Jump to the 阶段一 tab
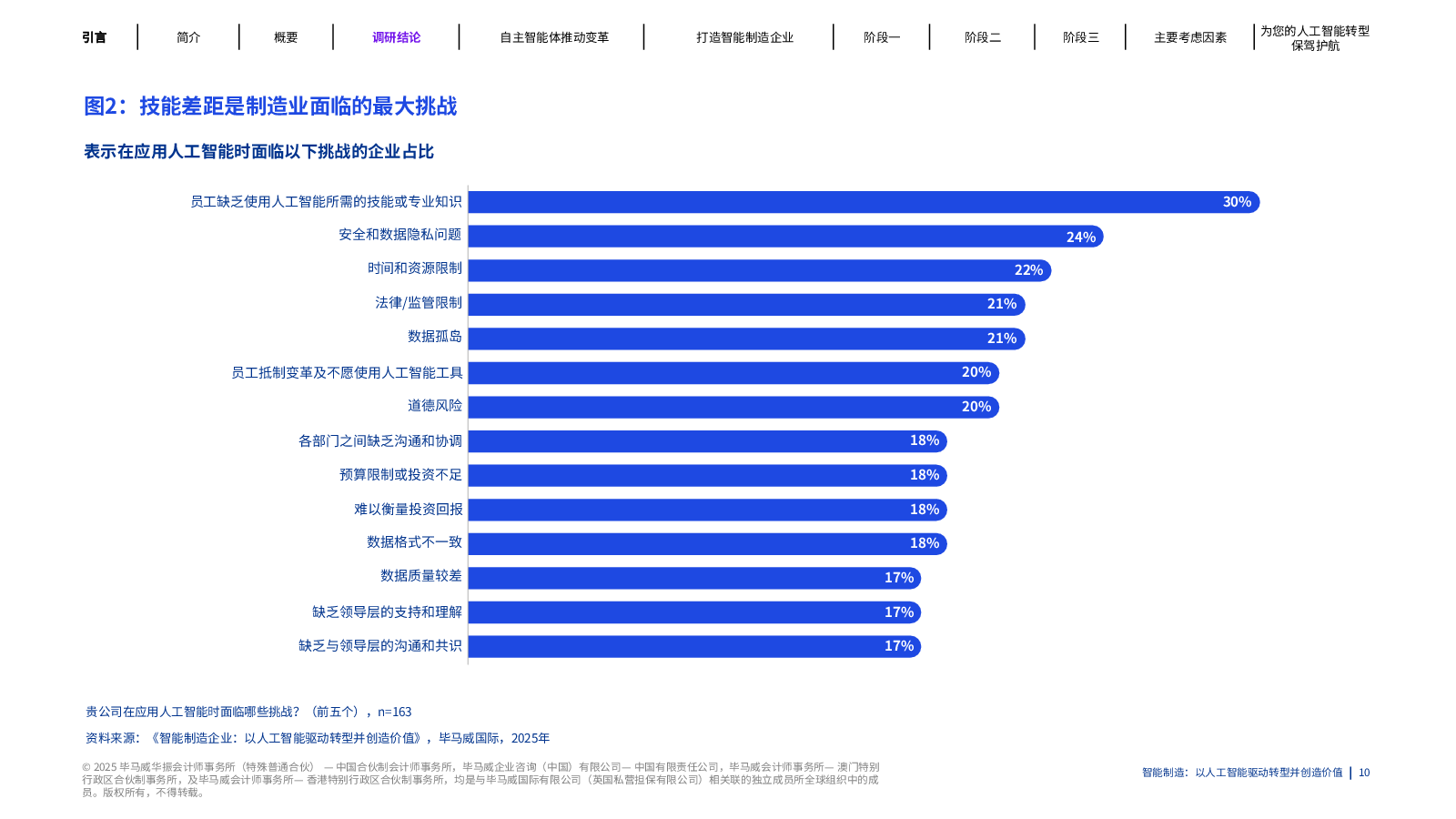The width and height of the screenshot is (1456, 819). [x=881, y=37]
